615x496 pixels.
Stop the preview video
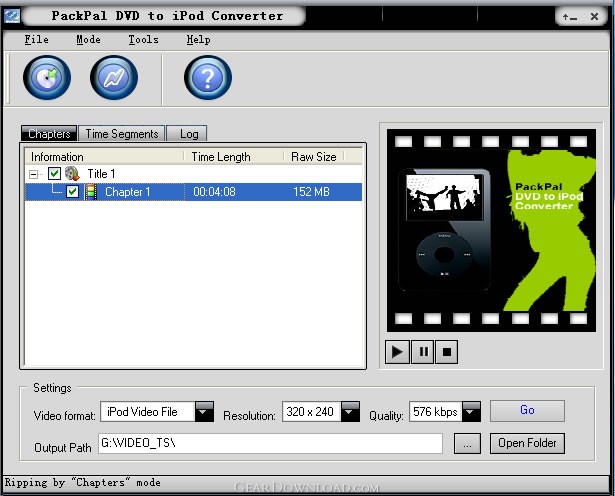(x=446, y=352)
